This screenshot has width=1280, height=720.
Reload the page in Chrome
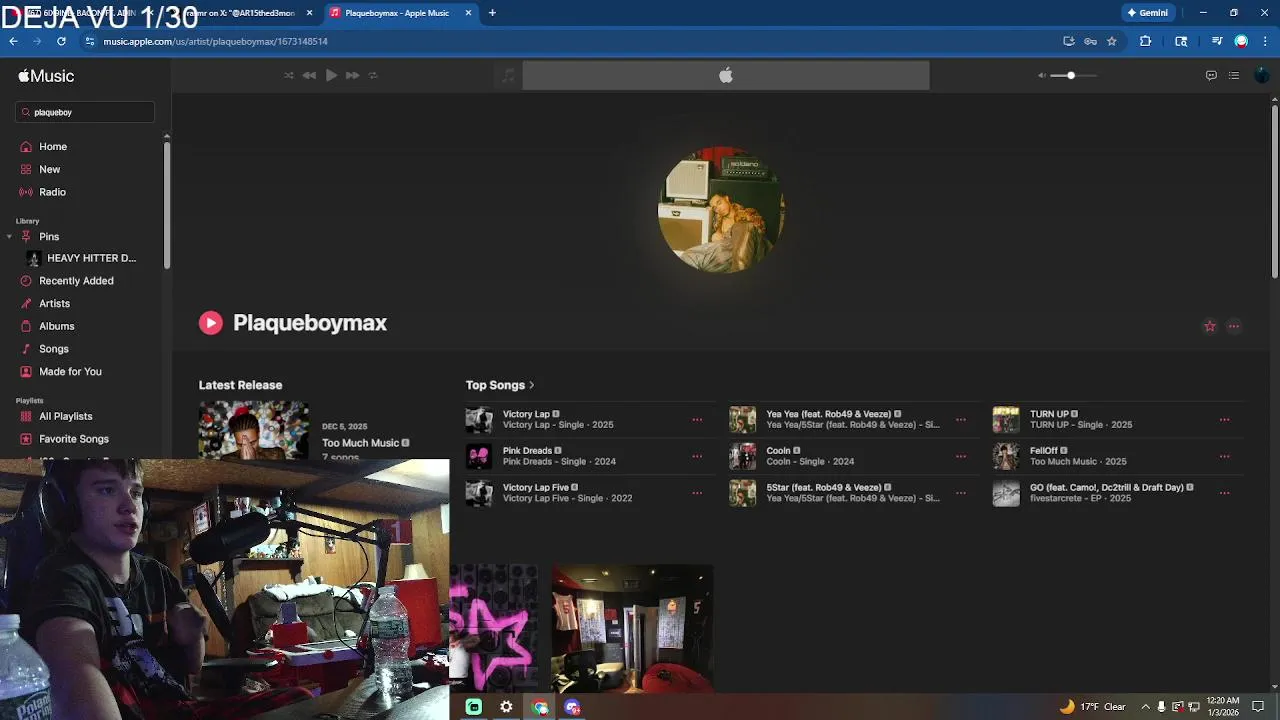[x=61, y=41]
